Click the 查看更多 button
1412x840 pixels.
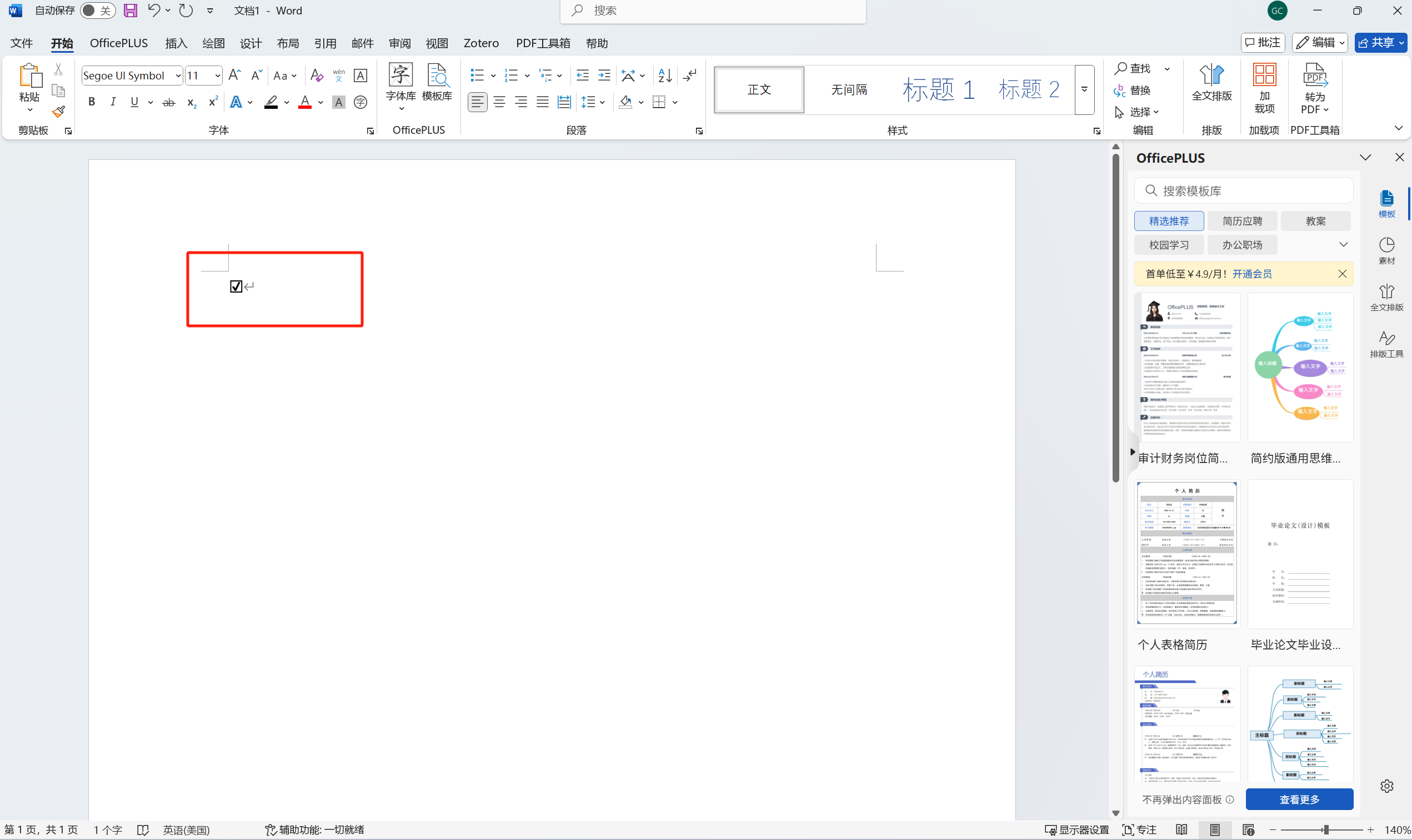tap(1299, 799)
